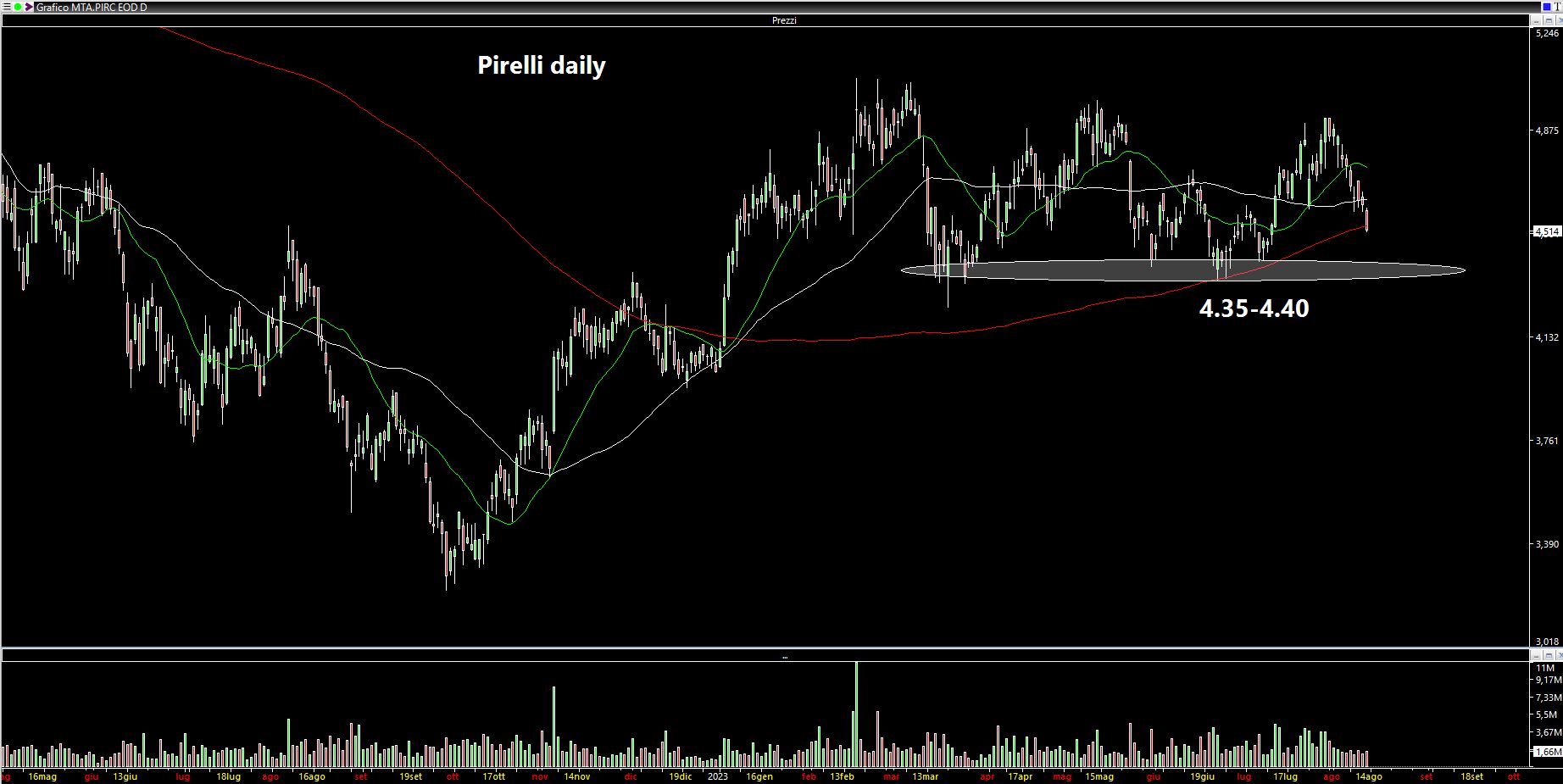Select the text tool T icon
Viewport: 1563px width, 784px height.
tap(1558, 7)
